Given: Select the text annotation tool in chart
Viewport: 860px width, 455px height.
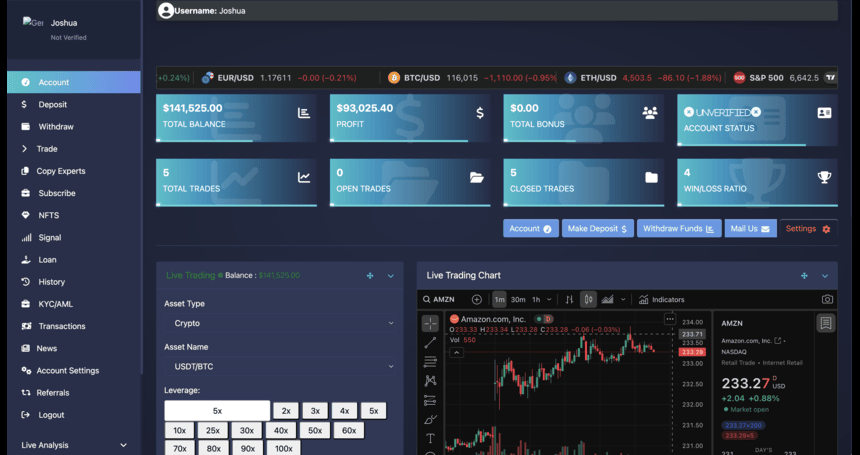Looking at the screenshot, I should click(430, 438).
